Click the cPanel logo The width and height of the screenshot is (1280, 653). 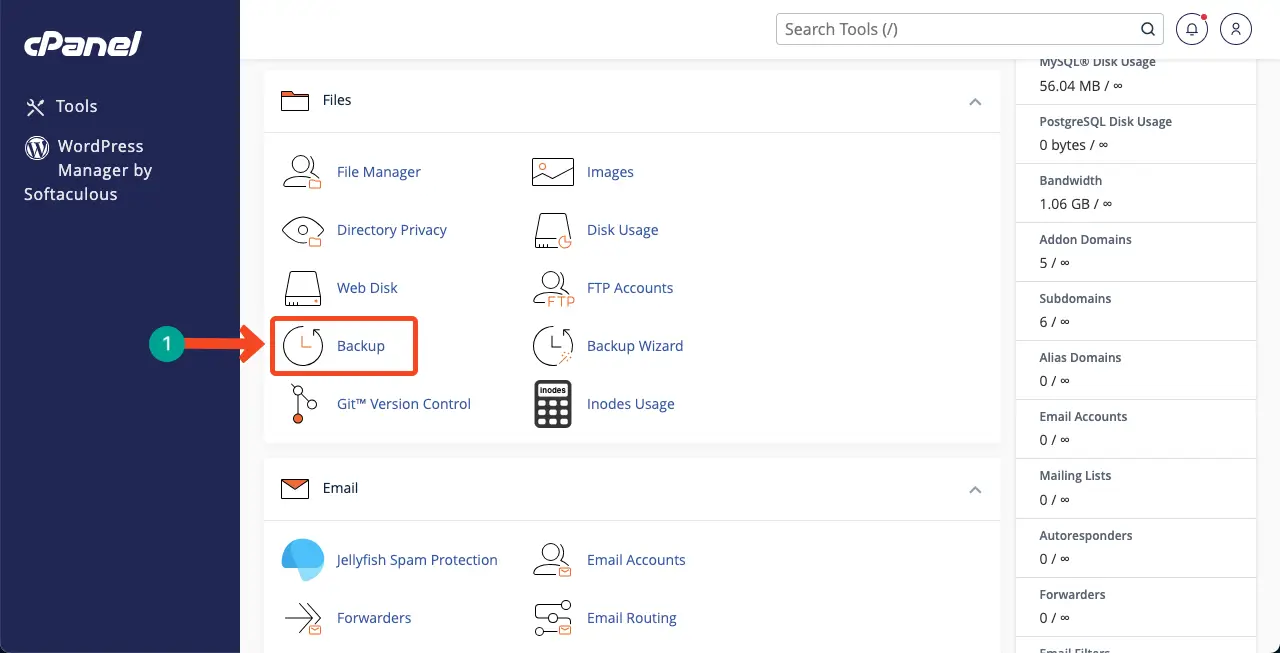click(x=83, y=44)
